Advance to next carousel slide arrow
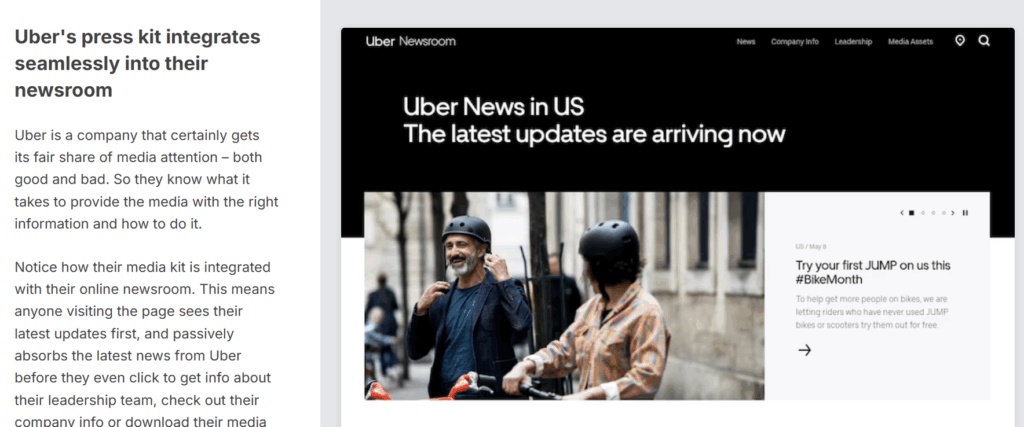This screenshot has width=1024, height=427. click(953, 213)
